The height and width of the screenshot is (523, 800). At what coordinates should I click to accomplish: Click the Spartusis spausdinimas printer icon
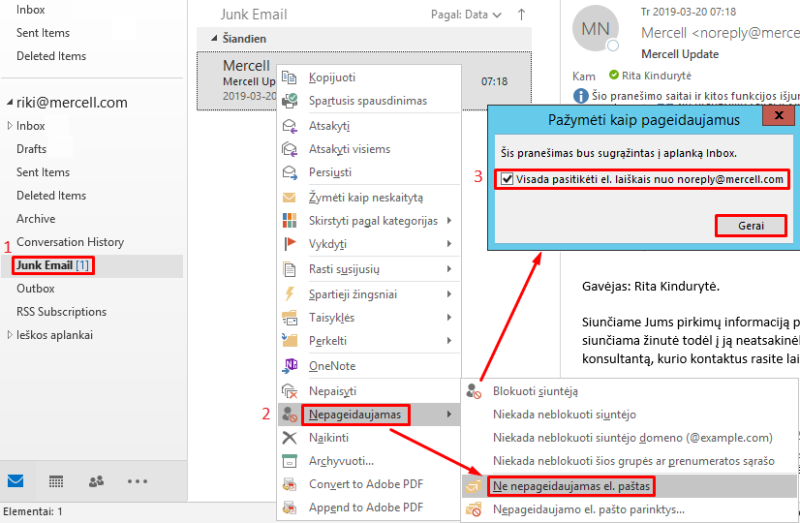pos(289,101)
